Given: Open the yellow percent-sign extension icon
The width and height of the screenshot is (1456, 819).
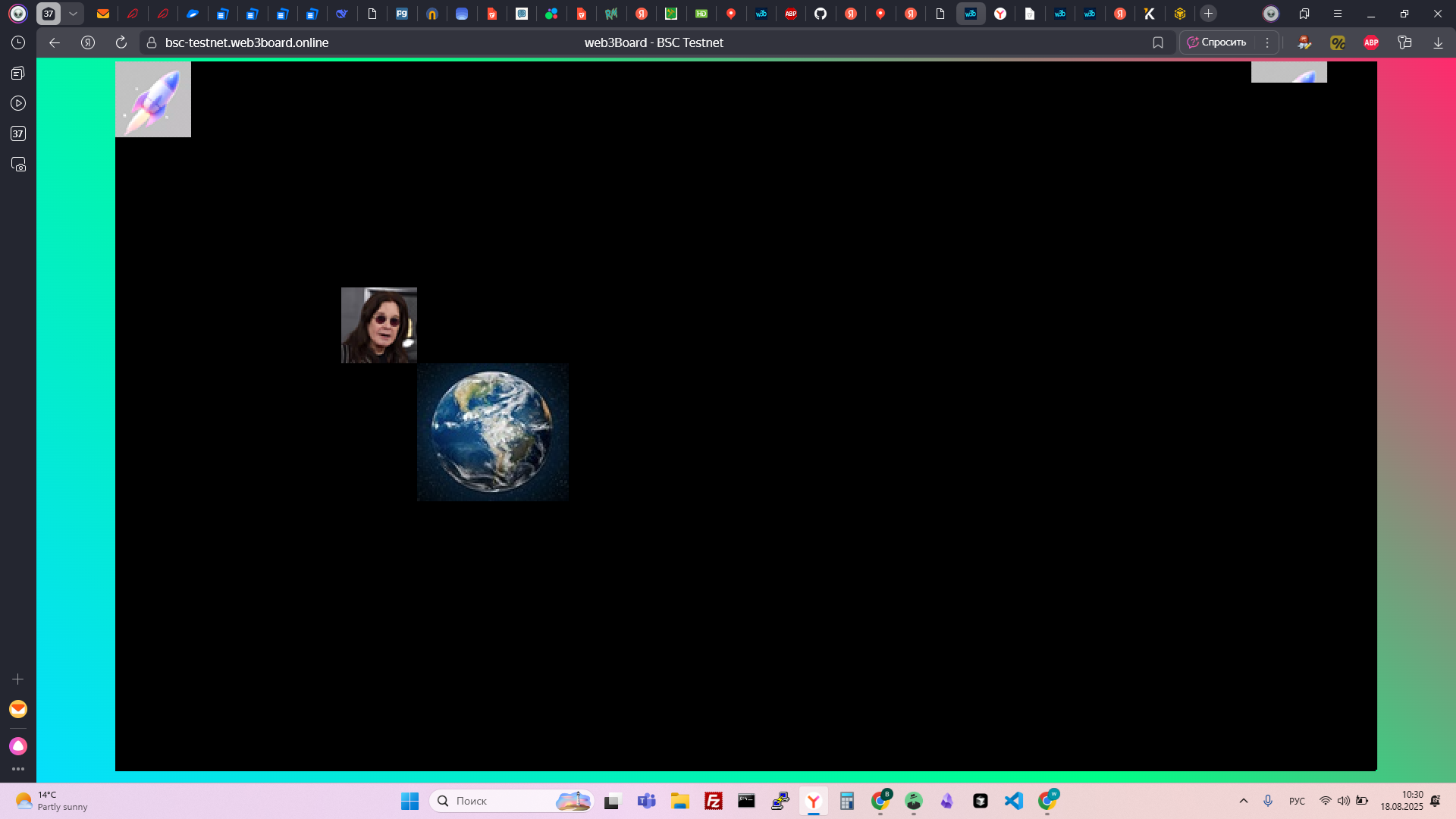Looking at the screenshot, I should coord(1338,43).
